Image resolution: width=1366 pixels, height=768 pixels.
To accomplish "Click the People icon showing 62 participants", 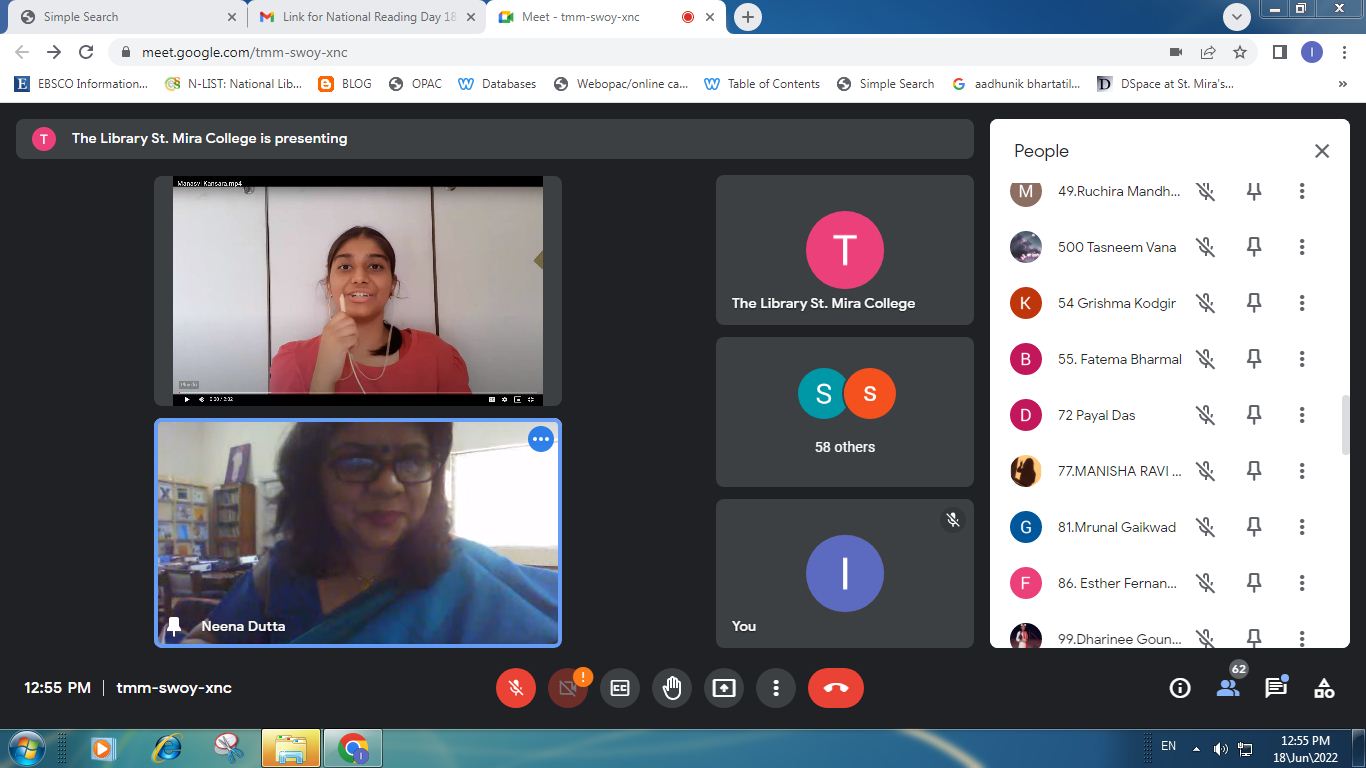I will point(1228,688).
